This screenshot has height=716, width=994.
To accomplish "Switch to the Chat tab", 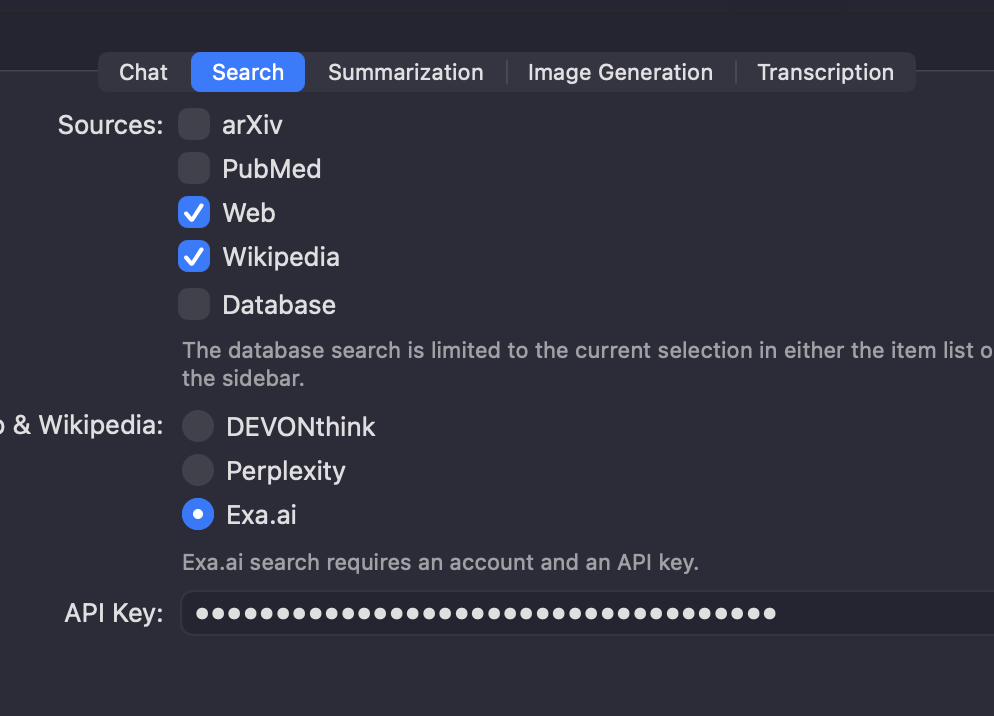I will (143, 73).
